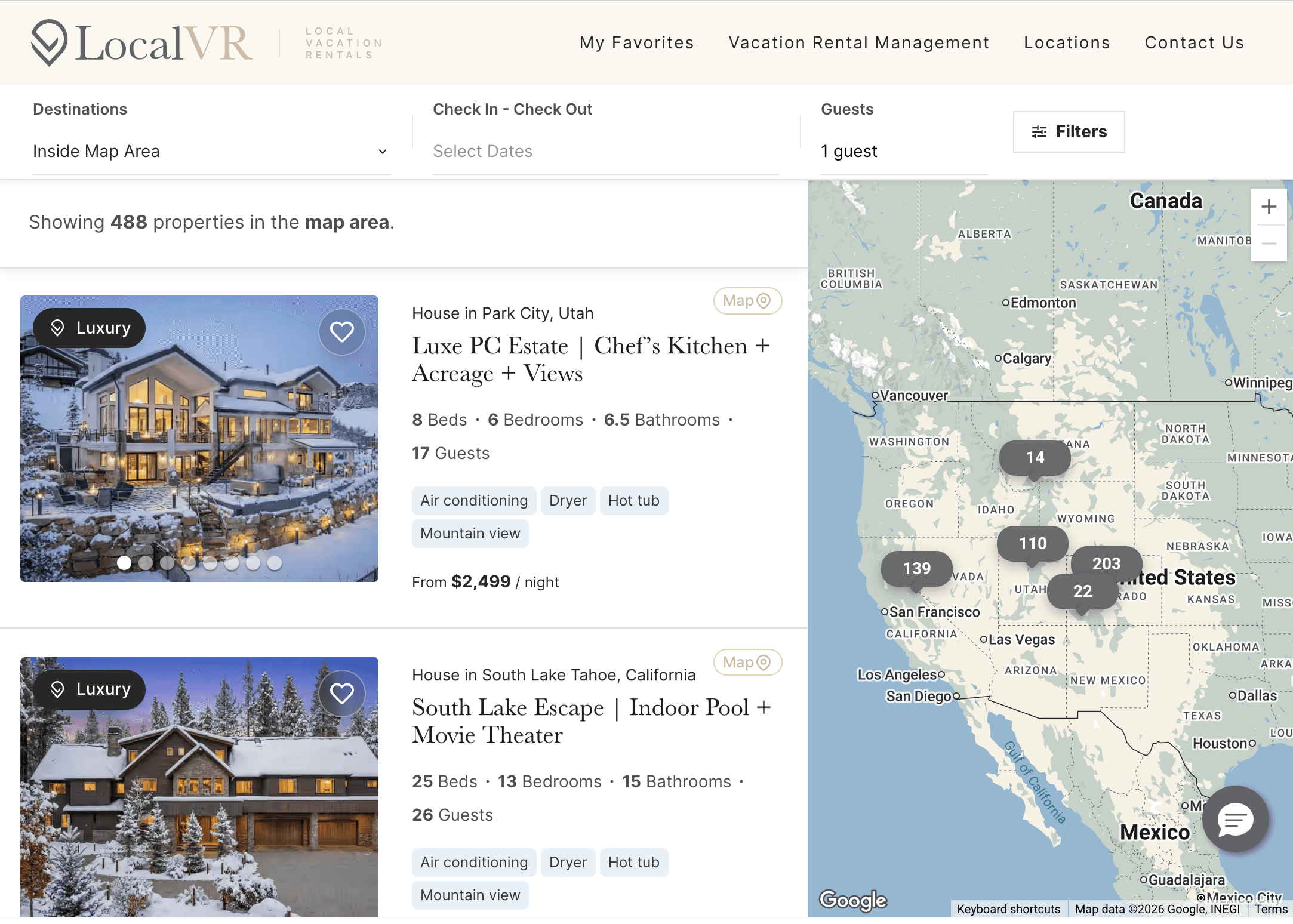Zoom in on the map
1293x924 pixels.
[x=1269, y=207]
